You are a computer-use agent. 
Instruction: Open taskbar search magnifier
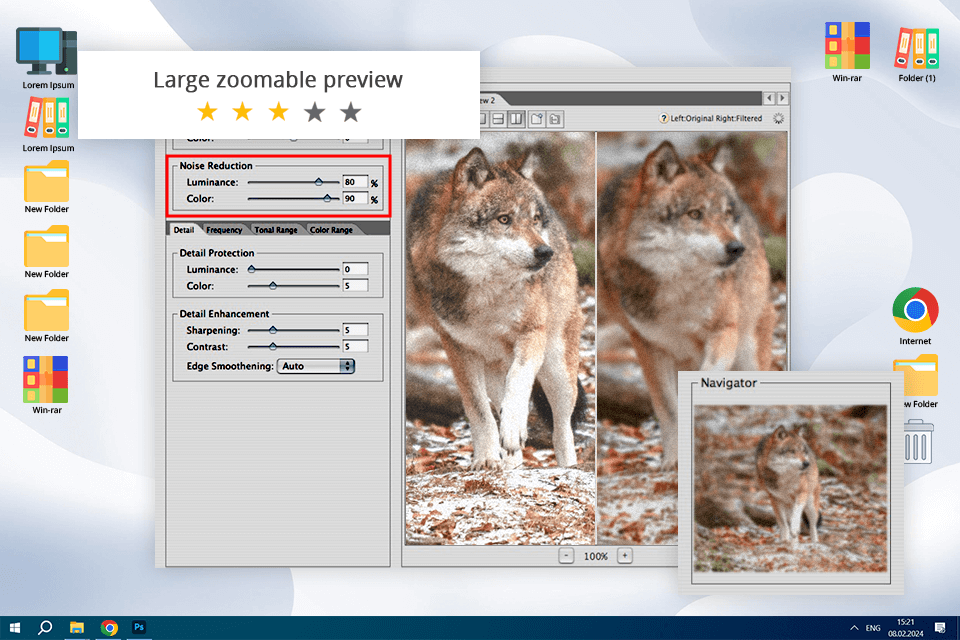click(45, 628)
